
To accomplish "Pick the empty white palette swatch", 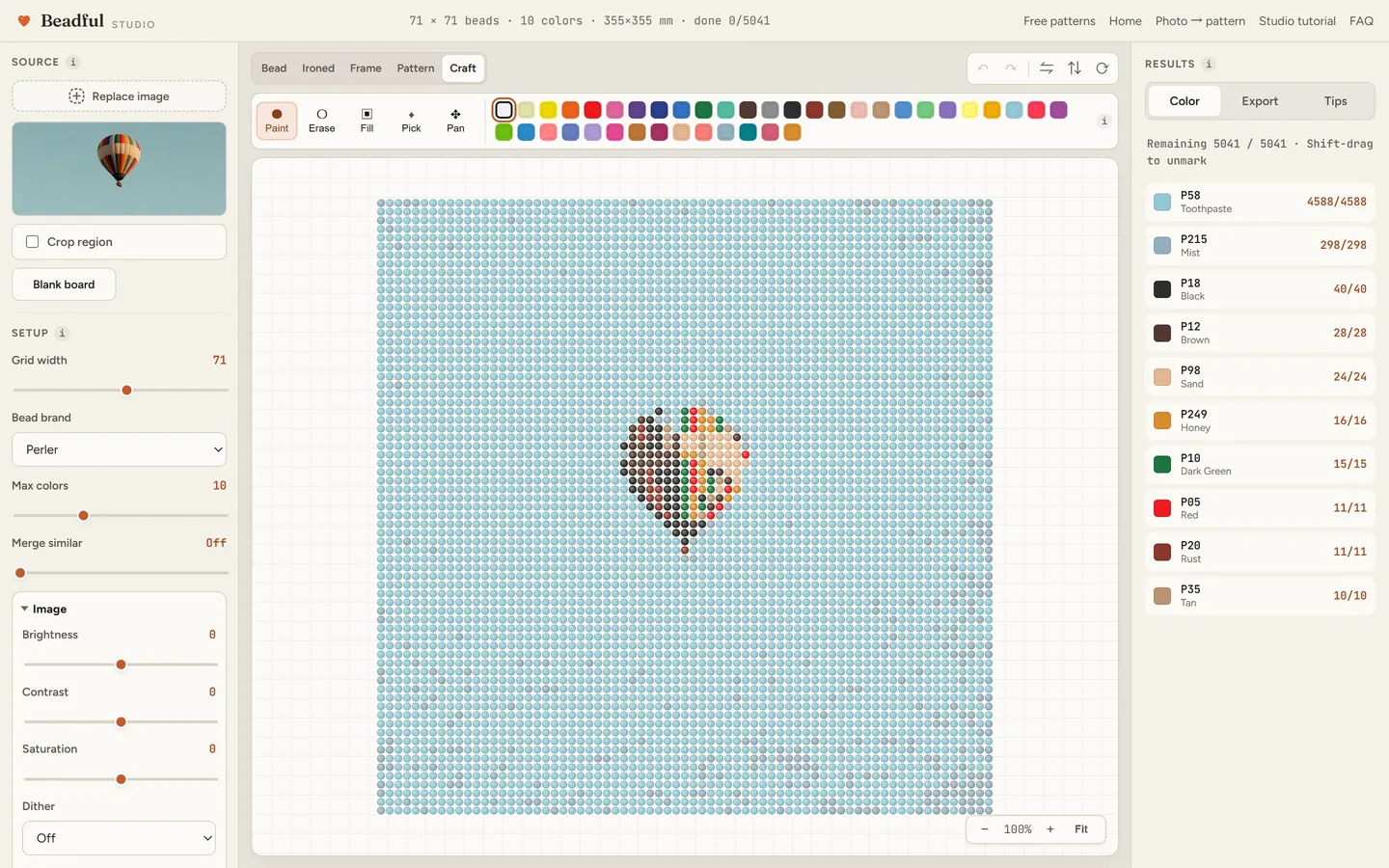I will coord(504,110).
